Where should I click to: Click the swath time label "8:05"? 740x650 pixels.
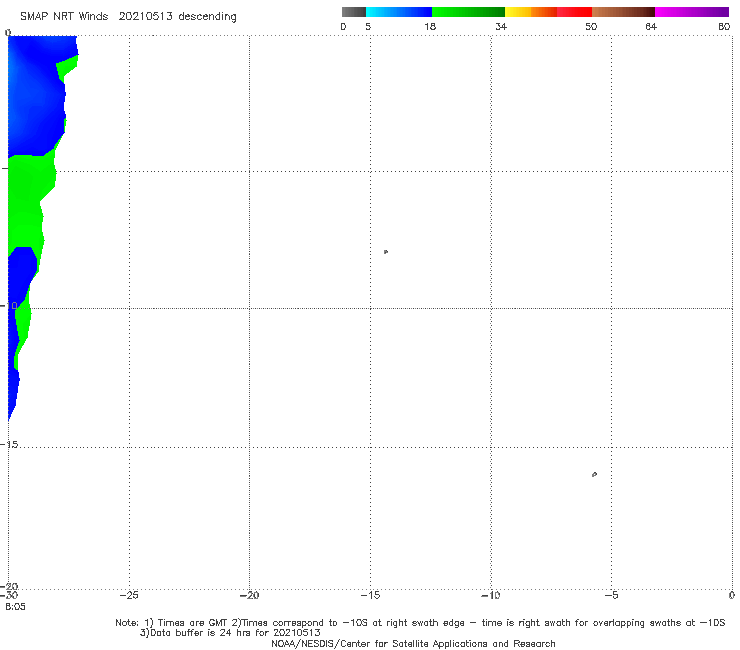tap(16, 607)
